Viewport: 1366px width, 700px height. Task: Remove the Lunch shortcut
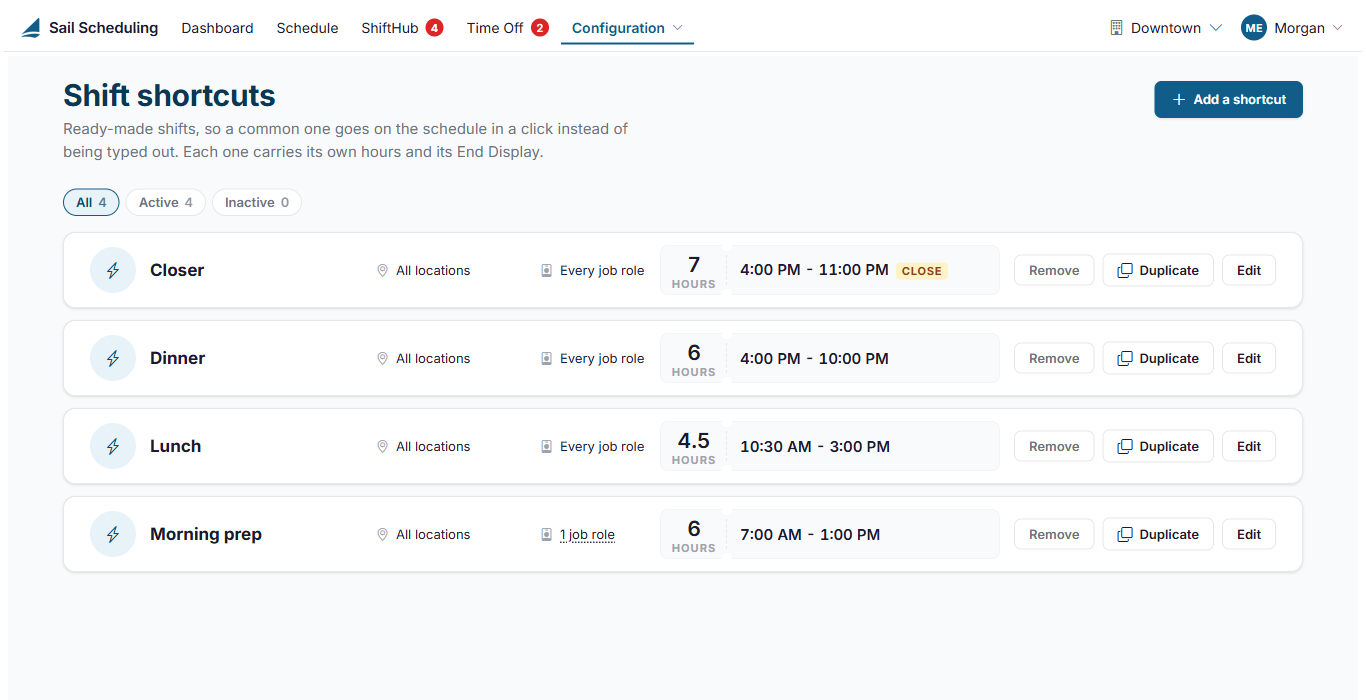pos(1054,446)
